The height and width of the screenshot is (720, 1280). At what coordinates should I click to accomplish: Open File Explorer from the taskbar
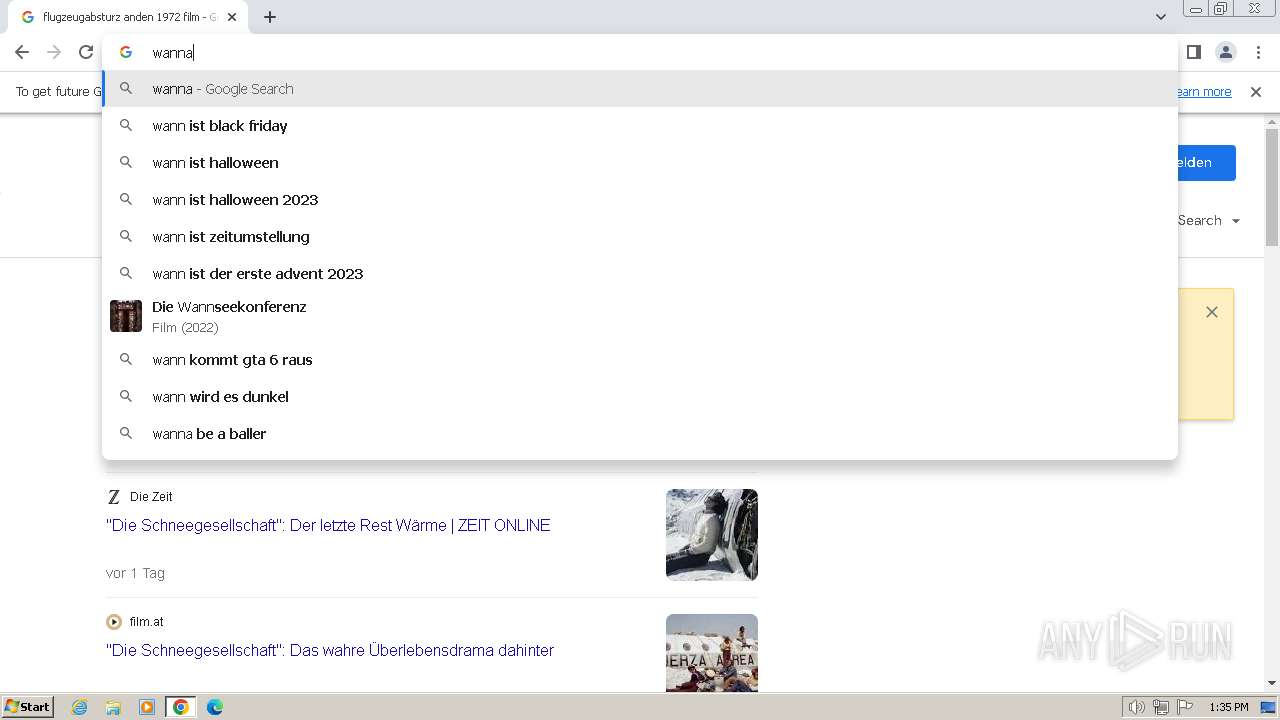click(x=113, y=707)
